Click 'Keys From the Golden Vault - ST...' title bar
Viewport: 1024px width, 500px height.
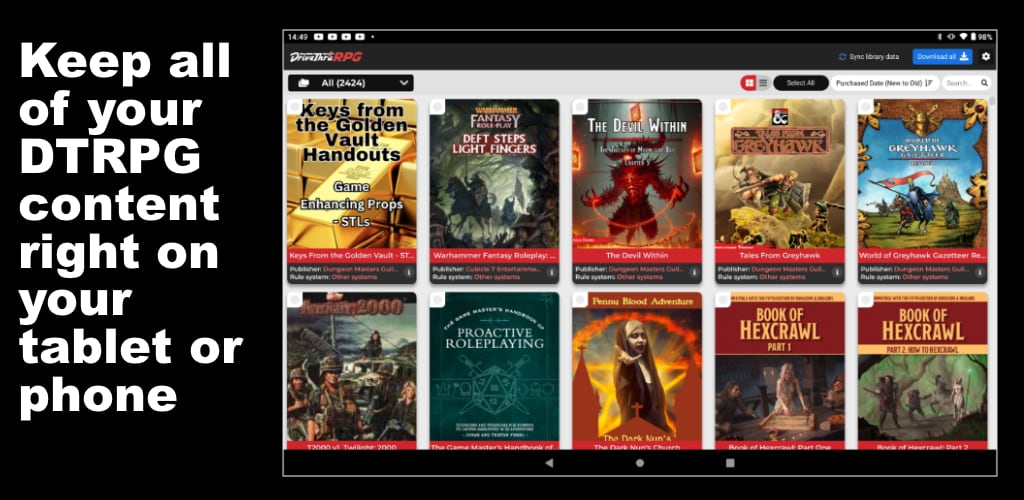pos(352,256)
